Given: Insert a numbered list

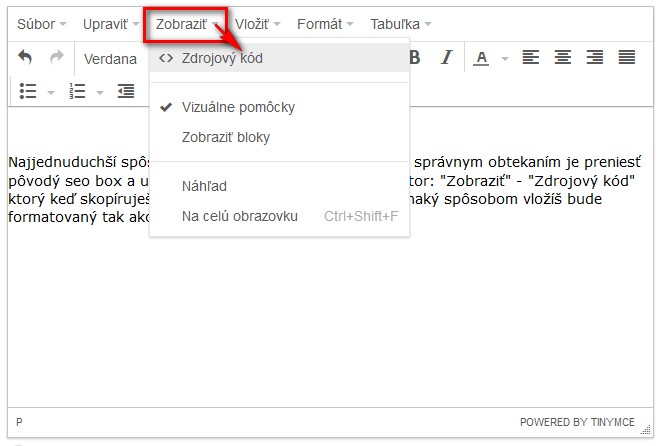Looking at the screenshot, I should (x=78, y=92).
